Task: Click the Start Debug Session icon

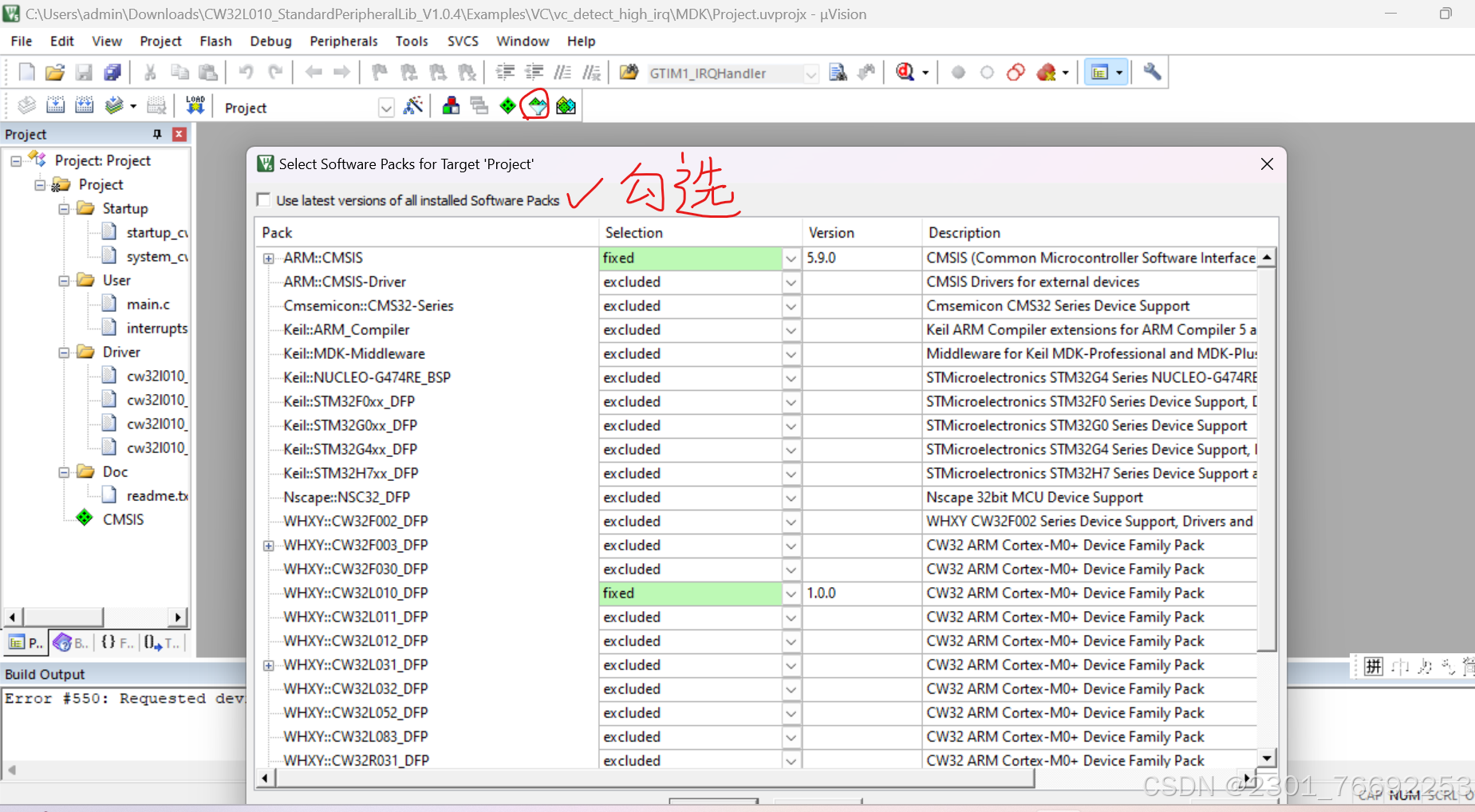Action: coord(905,73)
